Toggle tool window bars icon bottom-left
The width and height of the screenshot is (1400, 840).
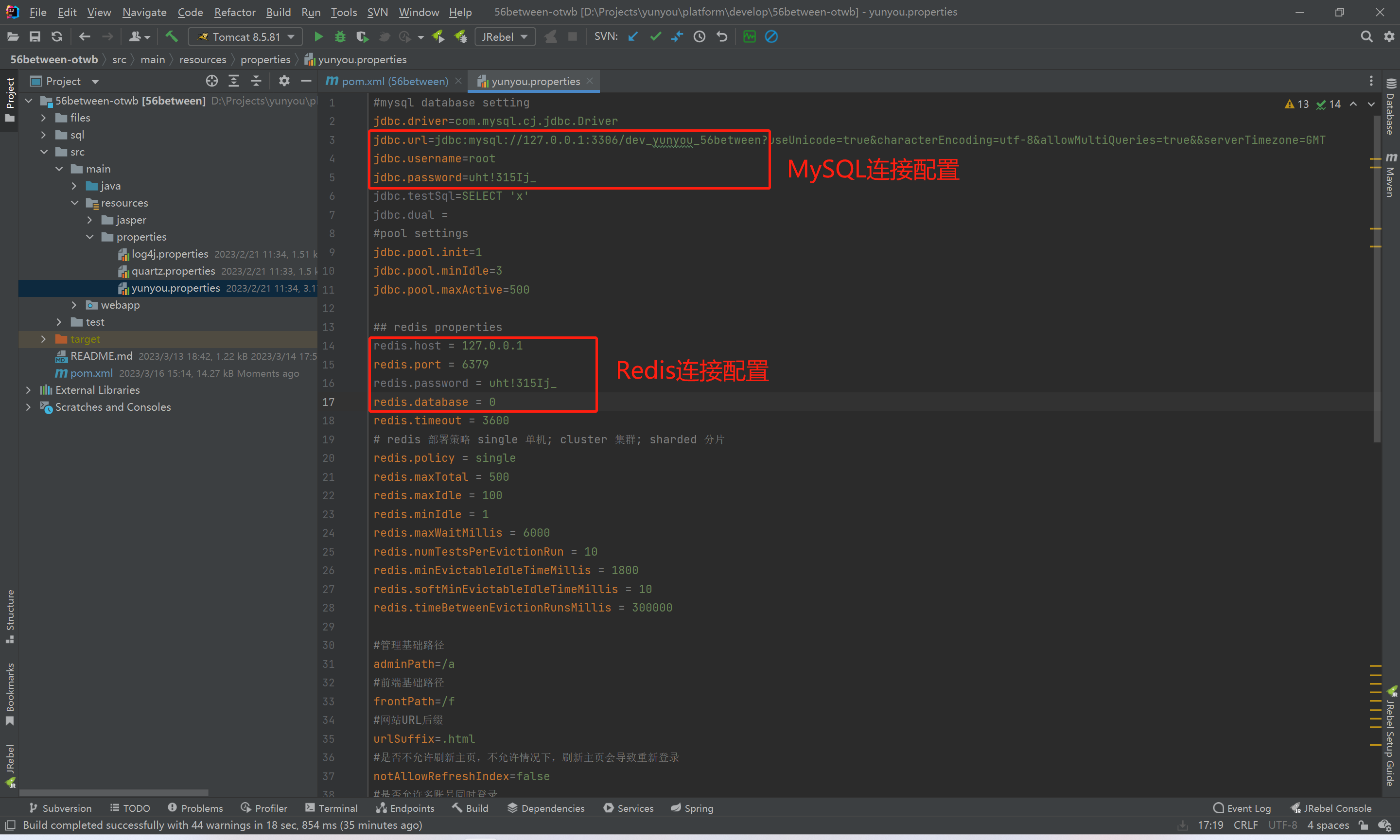point(10,825)
